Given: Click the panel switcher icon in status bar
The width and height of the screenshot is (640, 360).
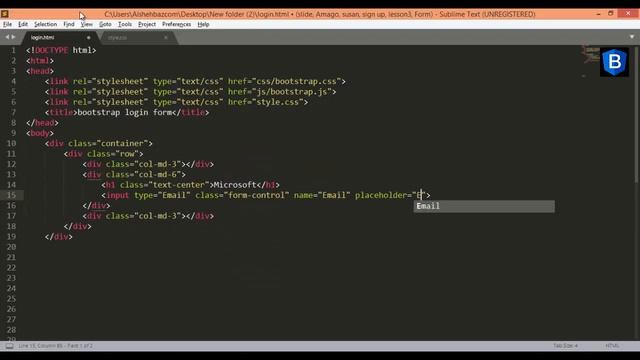Looking at the screenshot, I should [x=9, y=346].
